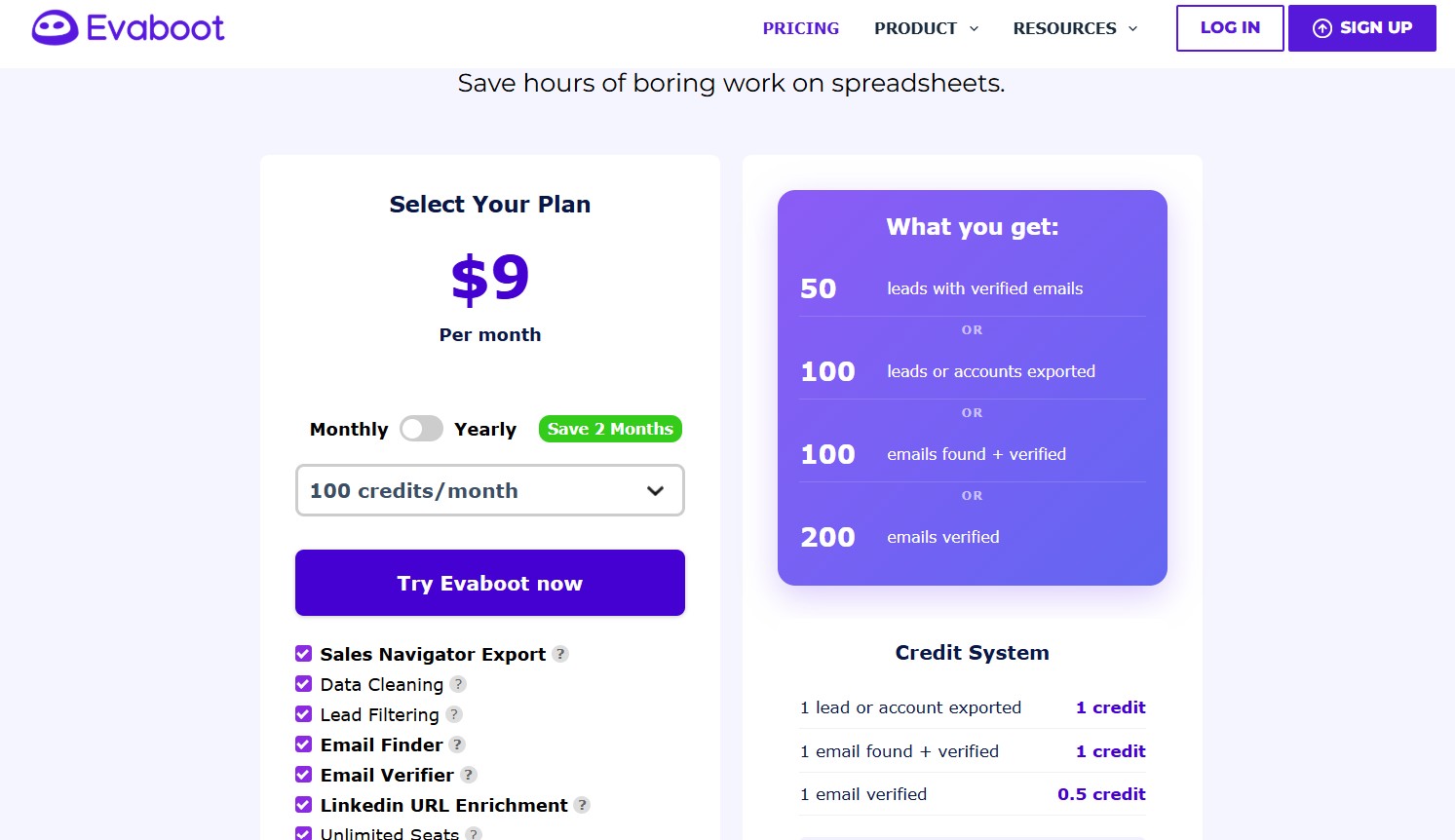The image size is (1455, 840).
Task: Click the Evaboot robot logo icon
Action: [54, 26]
